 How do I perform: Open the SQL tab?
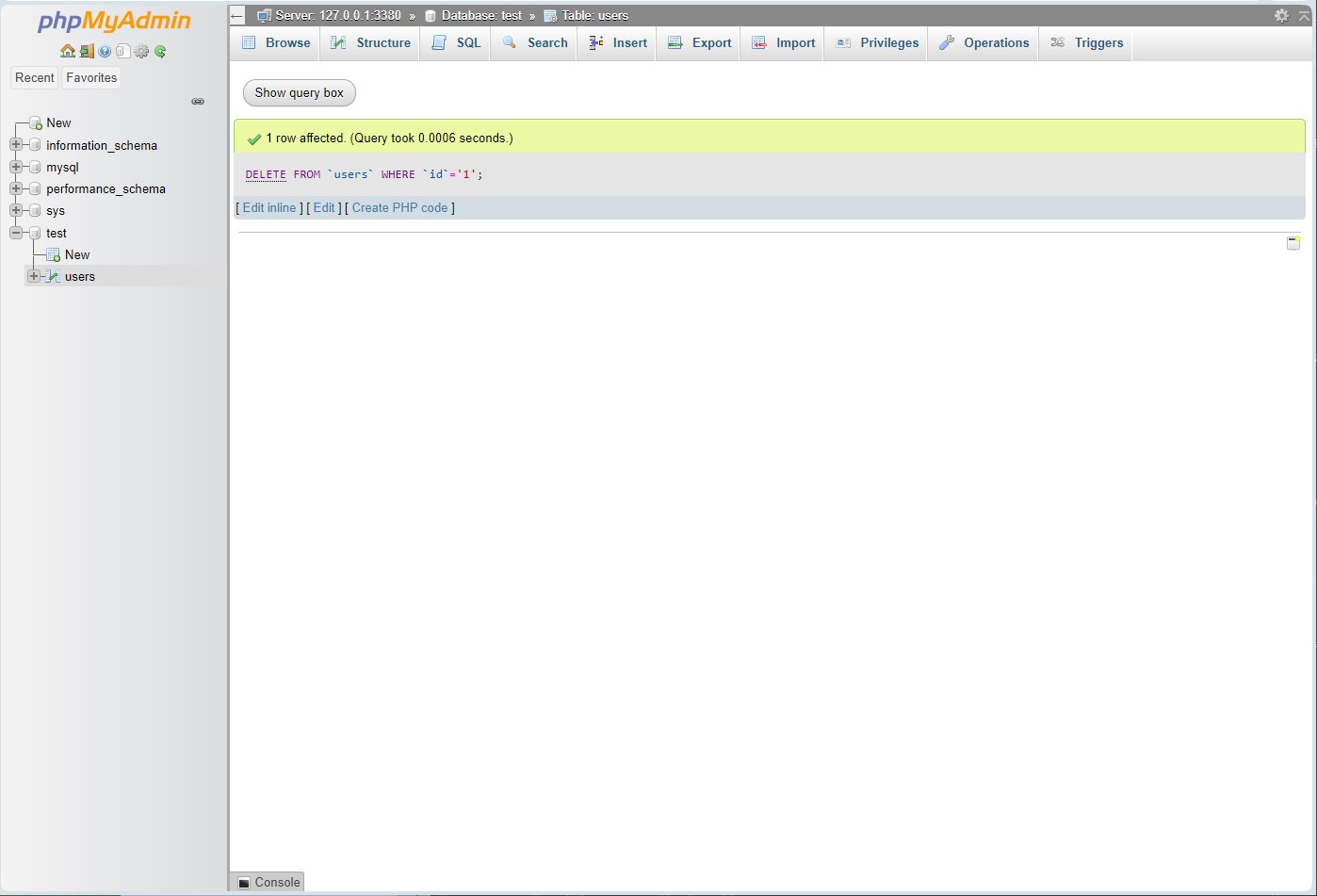(x=465, y=42)
